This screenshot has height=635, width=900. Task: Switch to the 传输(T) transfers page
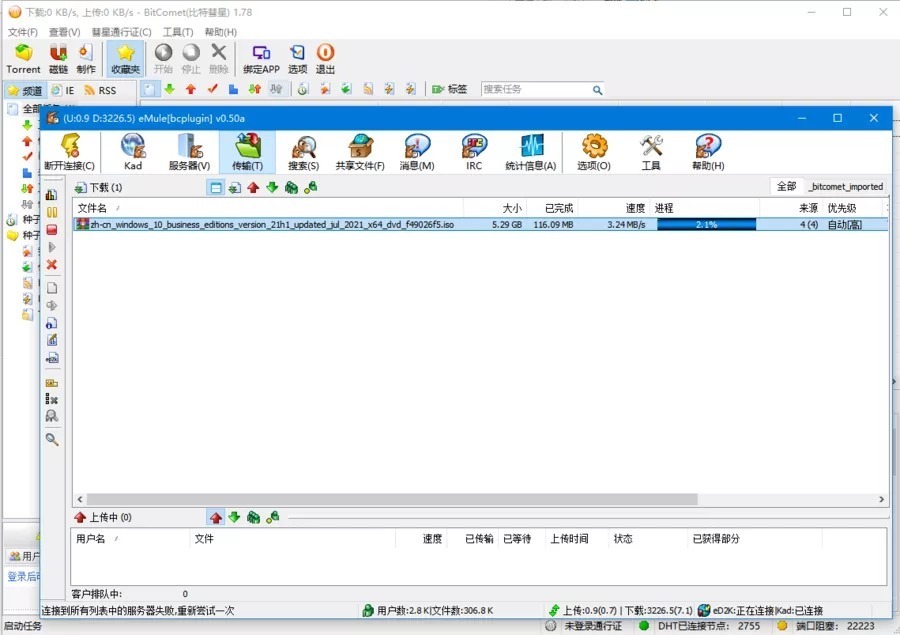(247, 152)
